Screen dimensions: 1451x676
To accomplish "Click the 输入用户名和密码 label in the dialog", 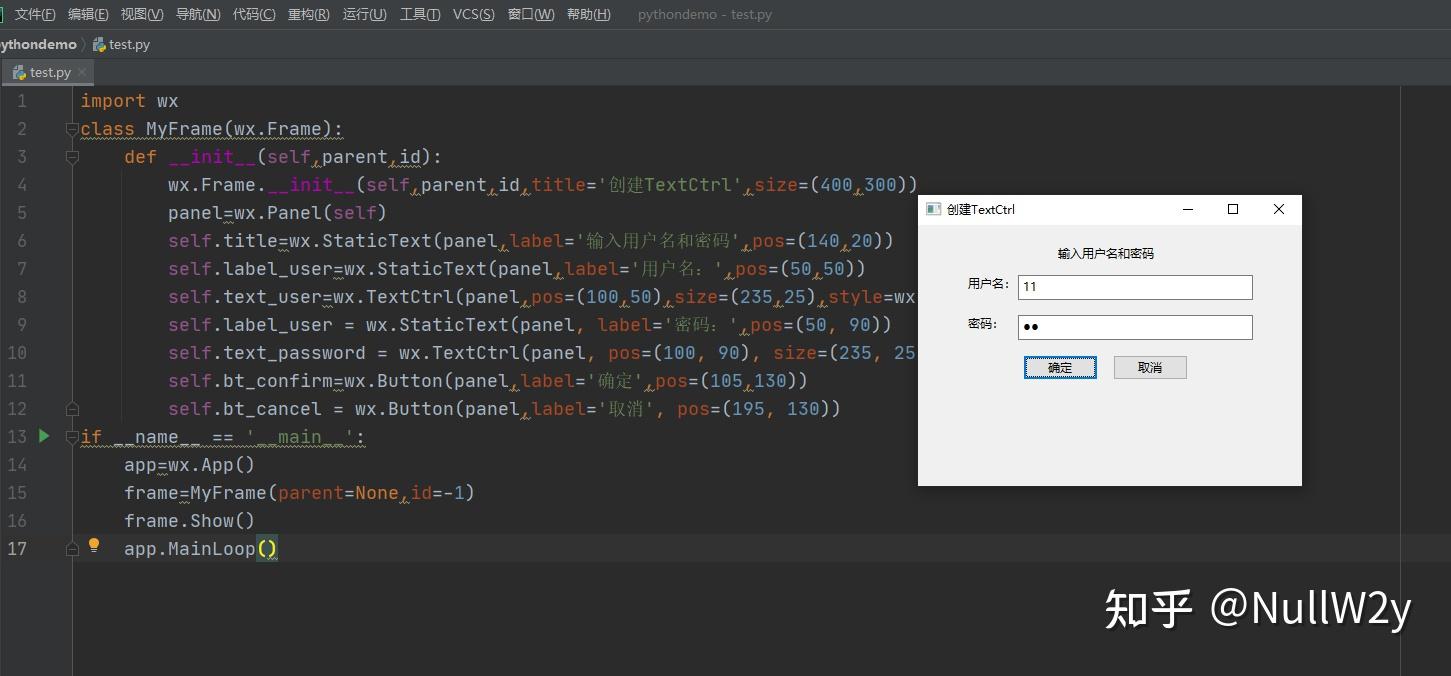I will click(x=1106, y=254).
